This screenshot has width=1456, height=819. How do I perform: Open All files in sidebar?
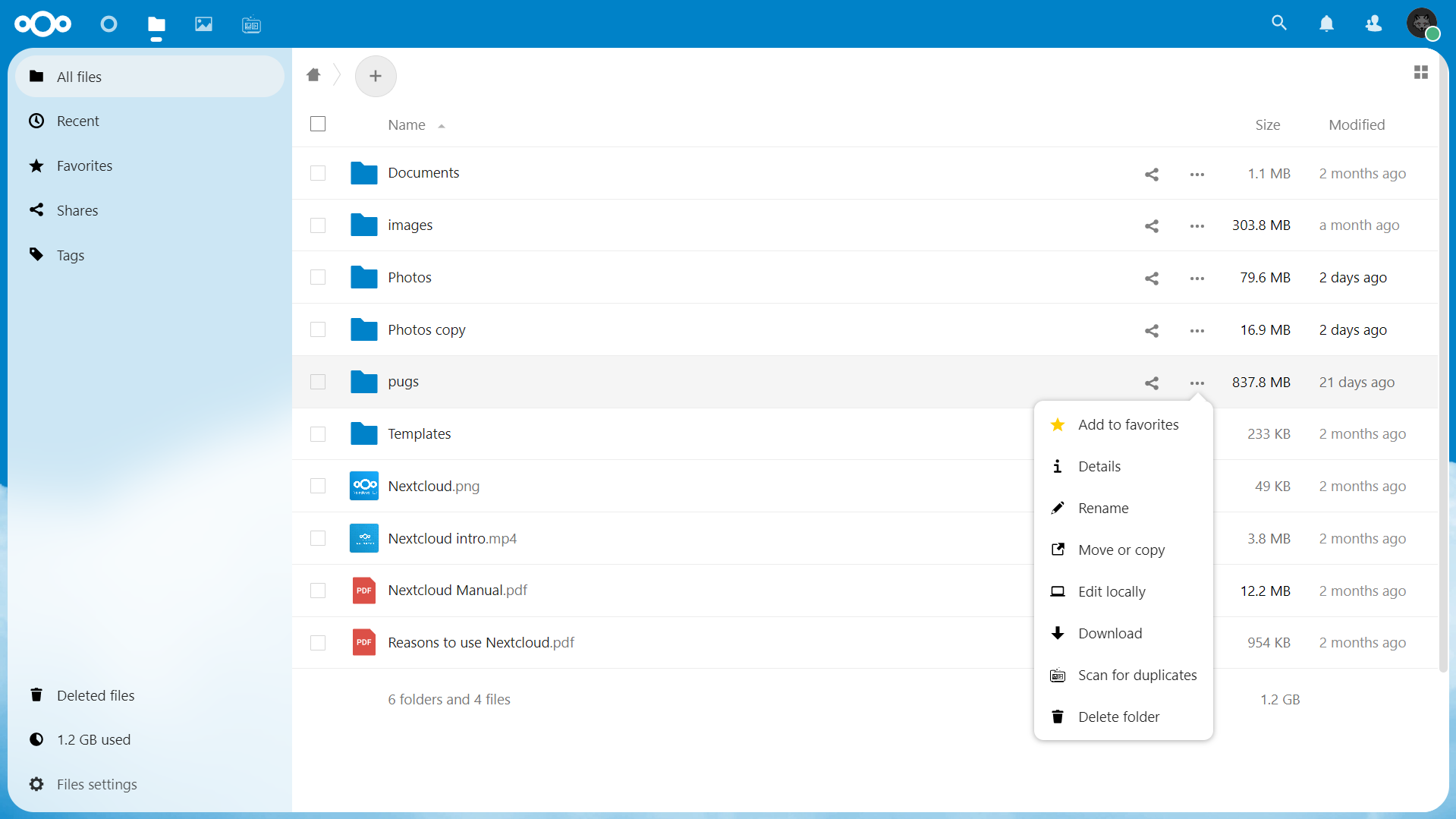[149, 77]
